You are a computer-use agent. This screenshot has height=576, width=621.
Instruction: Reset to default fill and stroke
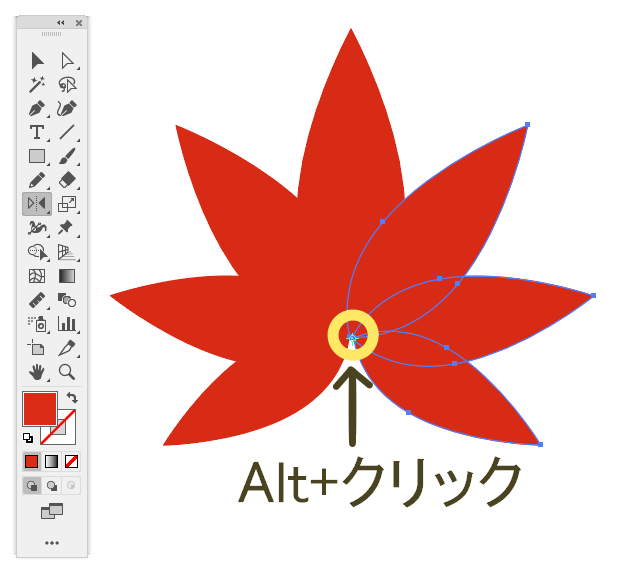point(28,438)
